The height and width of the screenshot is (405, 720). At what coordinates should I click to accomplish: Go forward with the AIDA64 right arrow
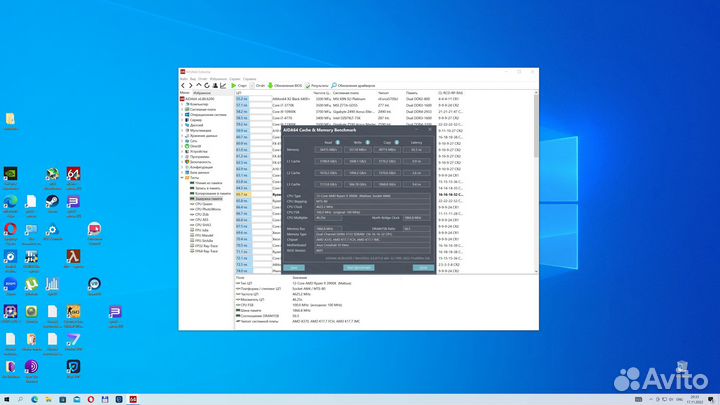(191, 85)
